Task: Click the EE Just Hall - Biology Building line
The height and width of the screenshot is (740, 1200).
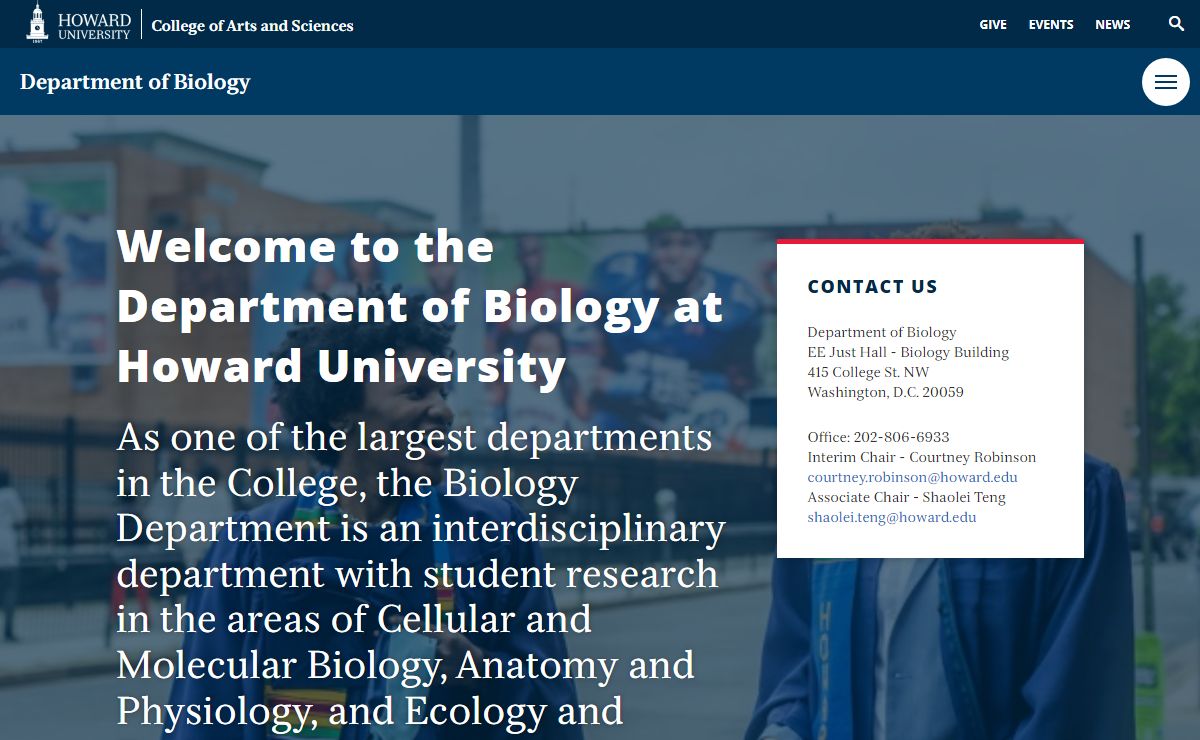Action: point(908,352)
